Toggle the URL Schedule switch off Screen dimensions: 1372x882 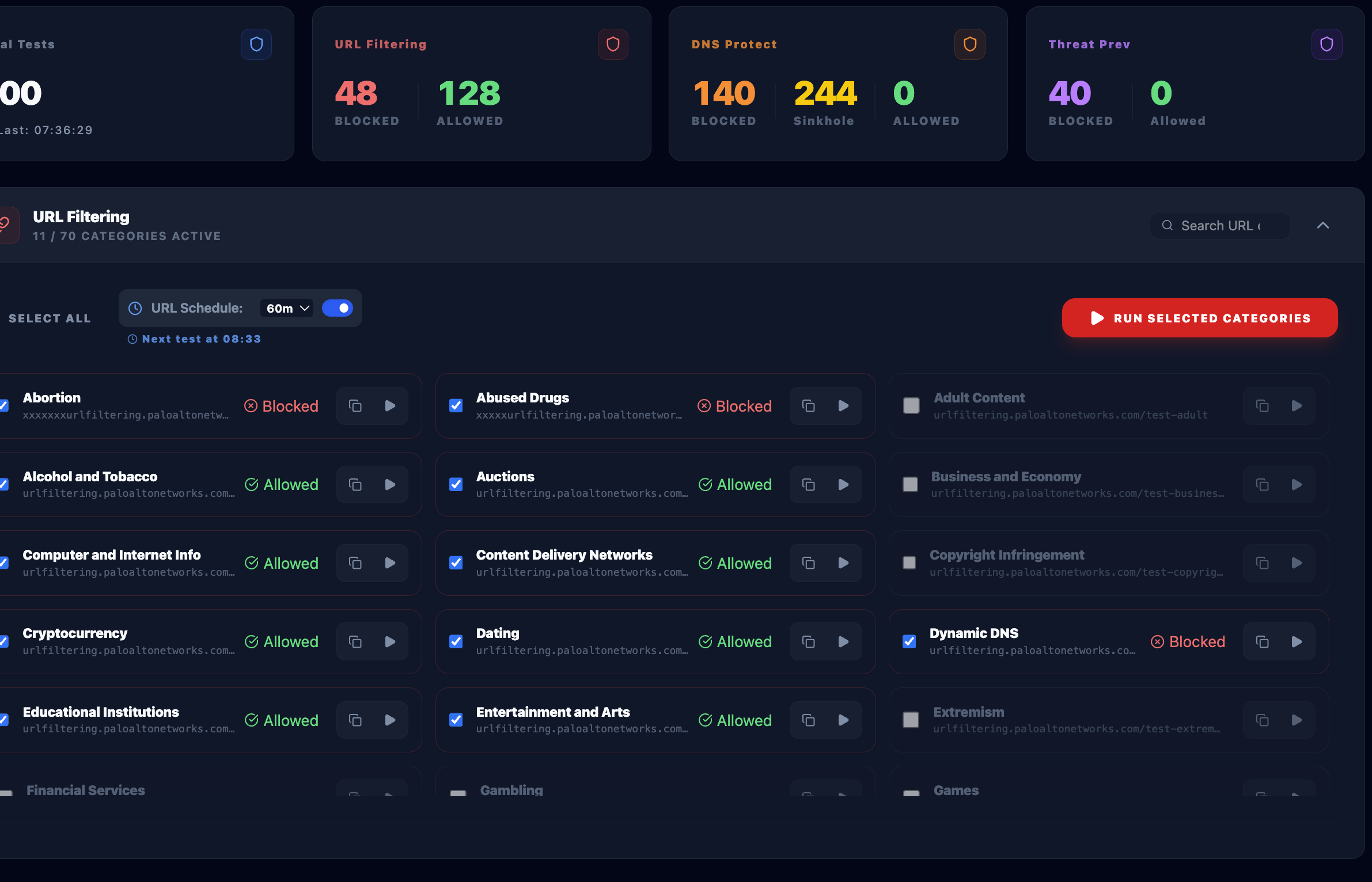click(x=338, y=308)
